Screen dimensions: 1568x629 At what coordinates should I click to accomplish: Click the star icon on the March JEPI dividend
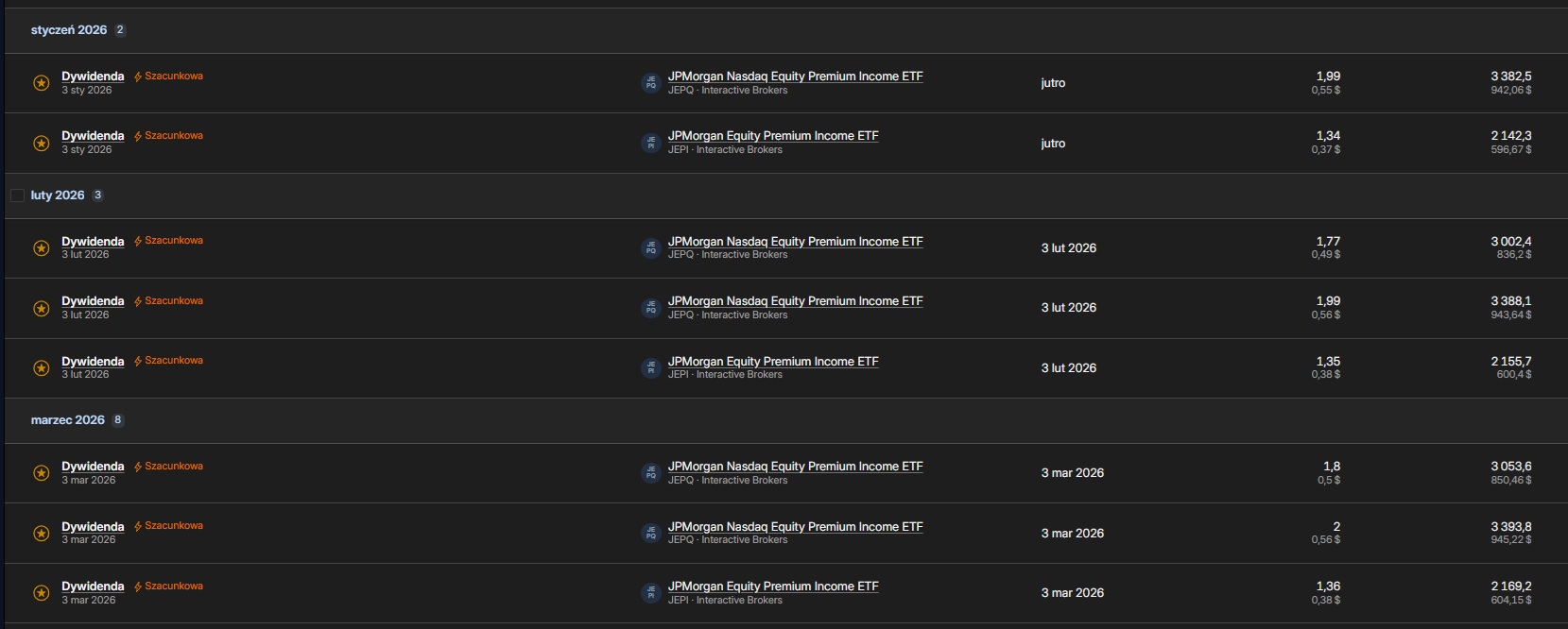coord(42,593)
